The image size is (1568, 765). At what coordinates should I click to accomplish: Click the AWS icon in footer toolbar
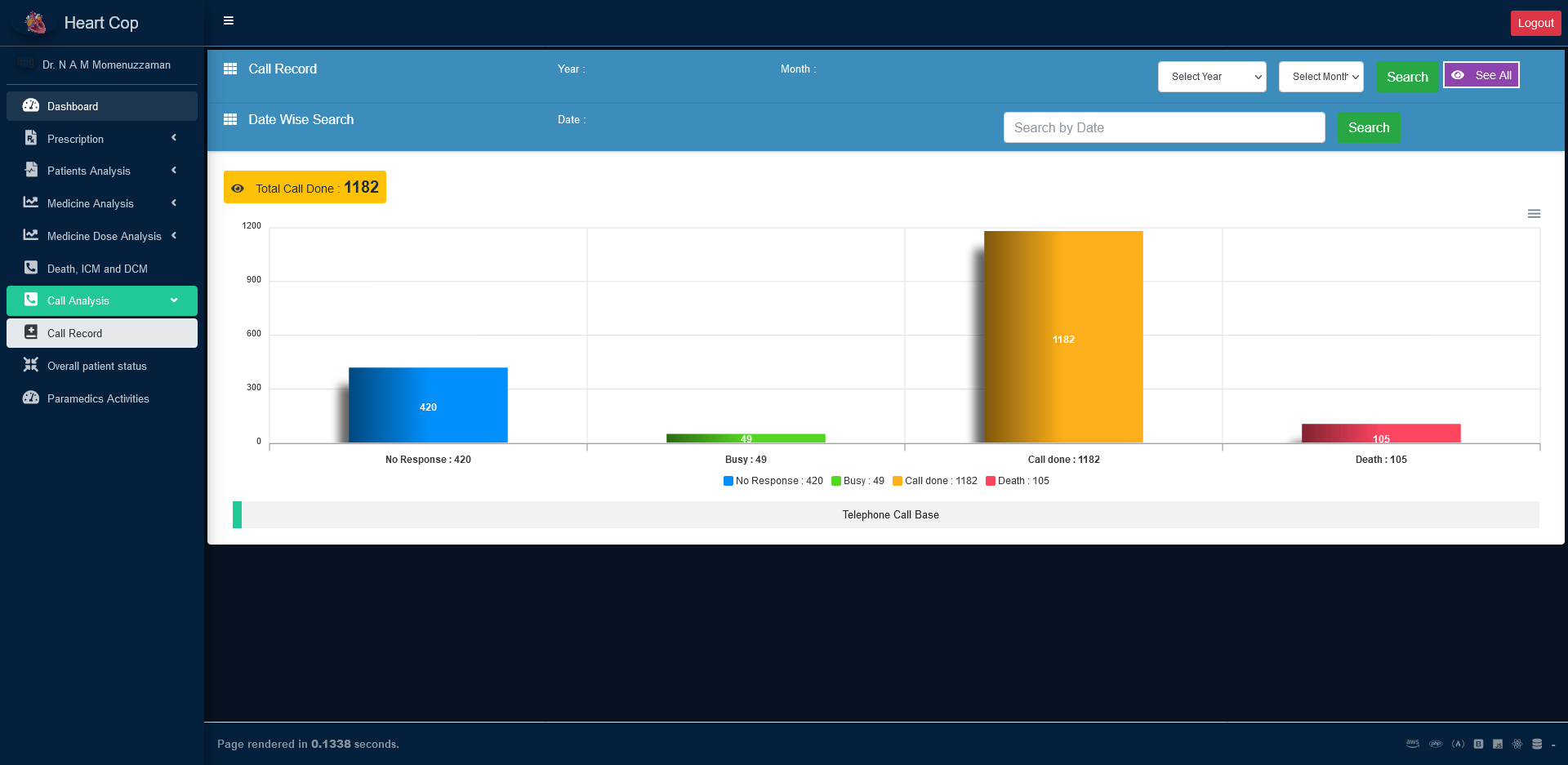click(x=1413, y=744)
